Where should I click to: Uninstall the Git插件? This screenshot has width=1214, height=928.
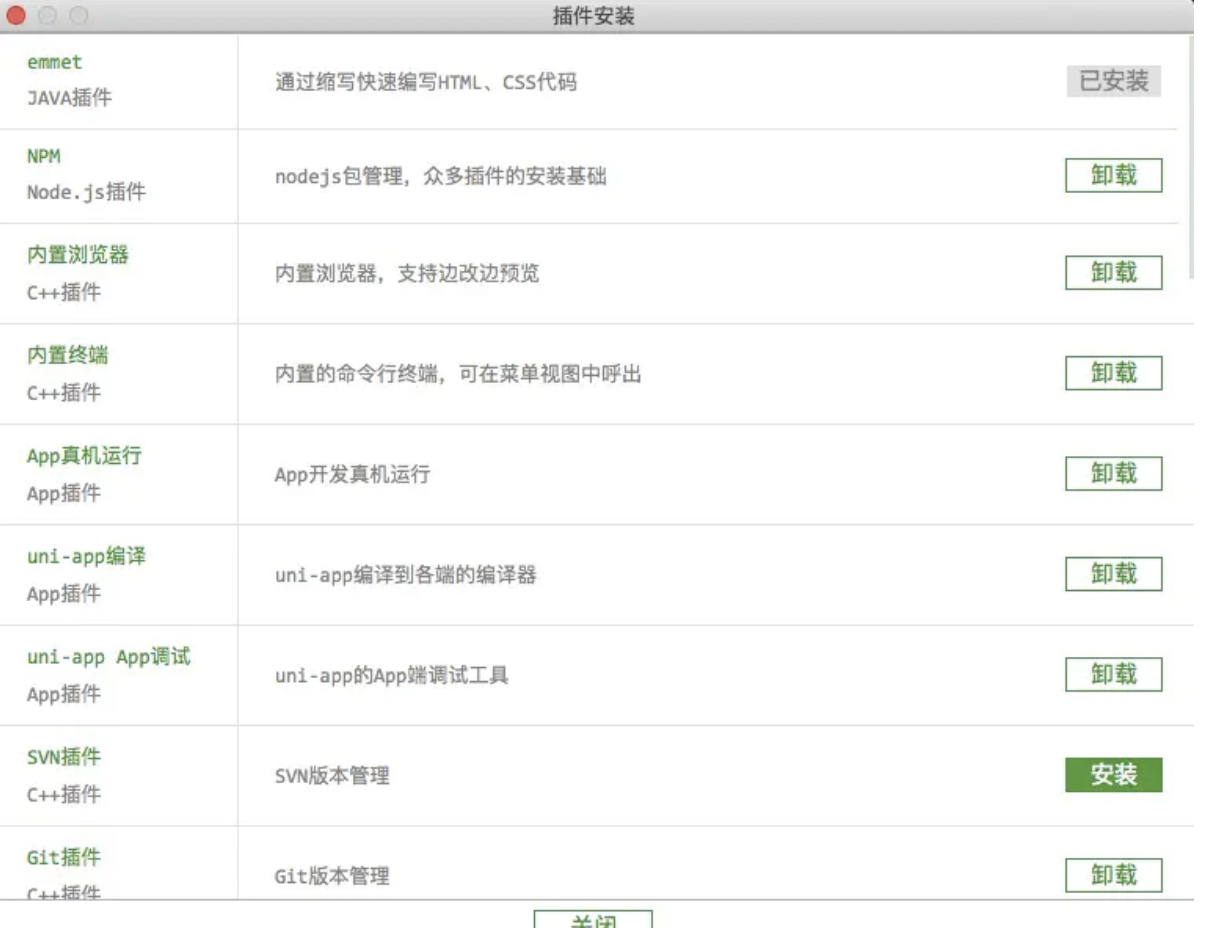coord(1113,876)
